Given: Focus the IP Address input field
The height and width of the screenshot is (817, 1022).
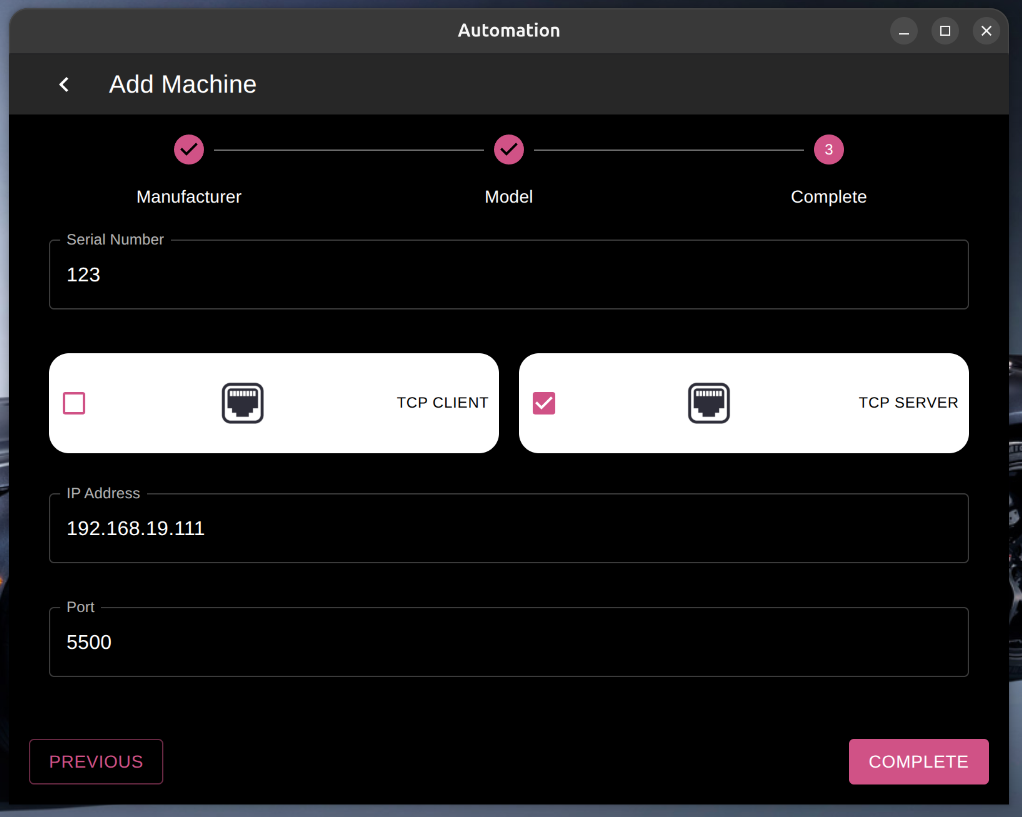Looking at the screenshot, I should click(509, 528).
